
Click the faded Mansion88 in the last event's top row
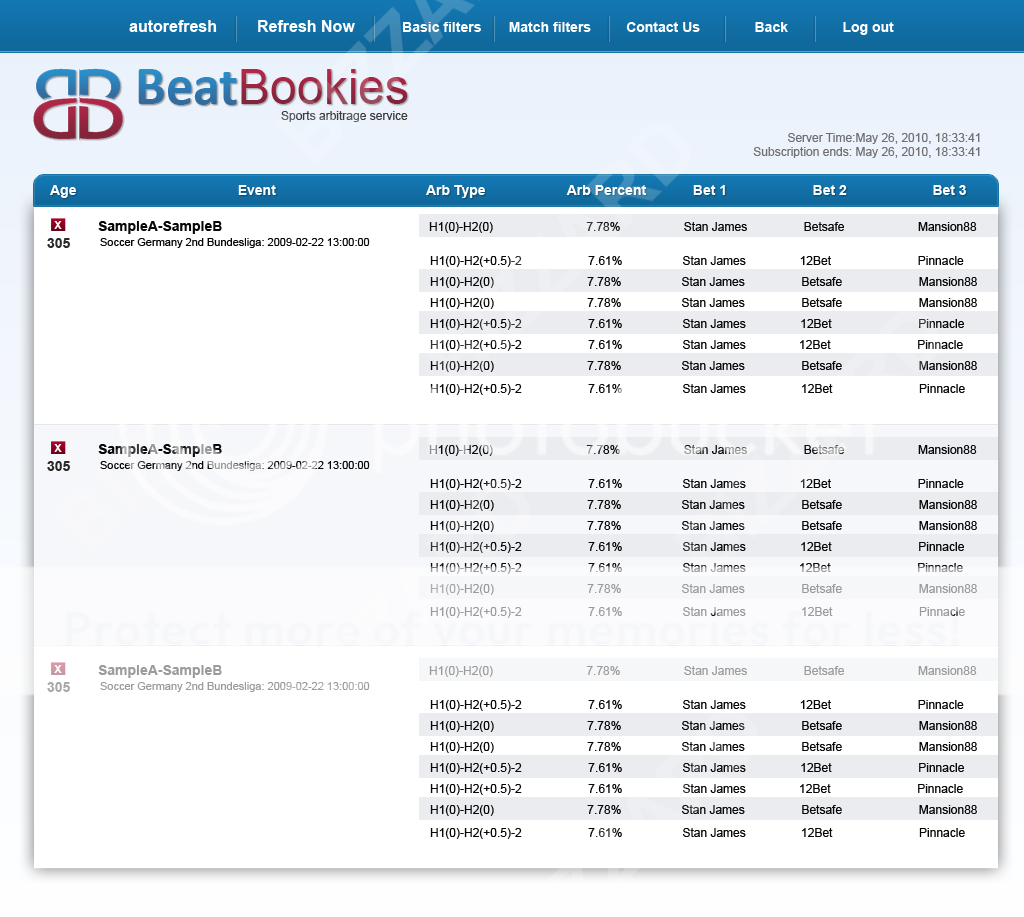pyautogui.click(x=947, y=671)
